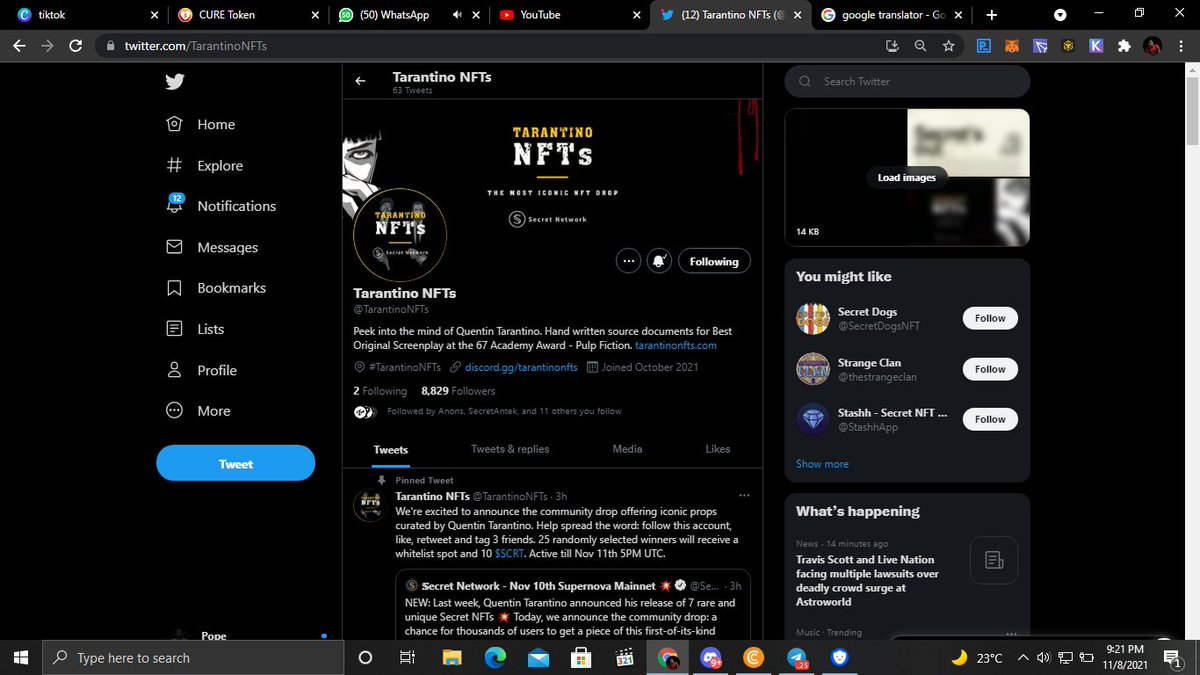Open MetaMask fox extension
Screen dimensions: 1200x675
click(x=1012, y=46)
